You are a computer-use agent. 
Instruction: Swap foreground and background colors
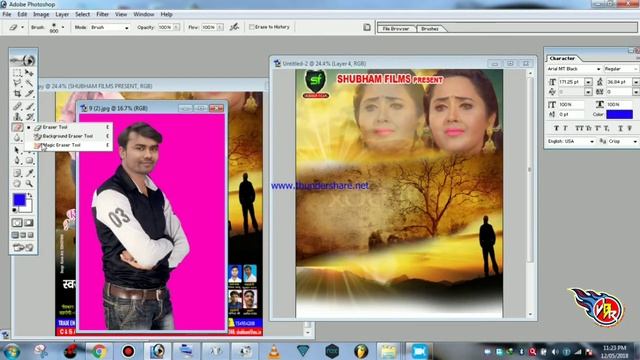[30, 196]
